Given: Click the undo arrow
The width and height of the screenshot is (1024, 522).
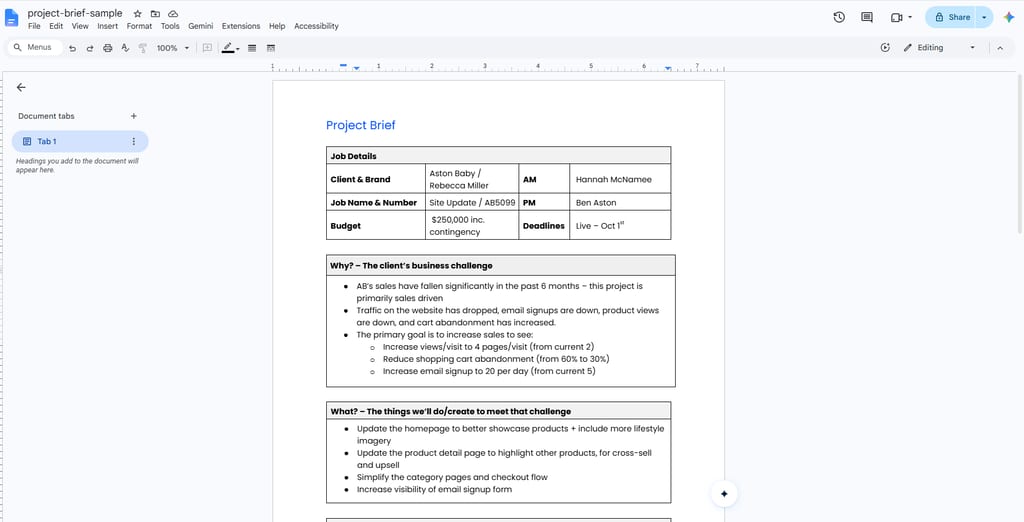Looking at the screenshot, I should pyautogui.click(x=72, y=48).
